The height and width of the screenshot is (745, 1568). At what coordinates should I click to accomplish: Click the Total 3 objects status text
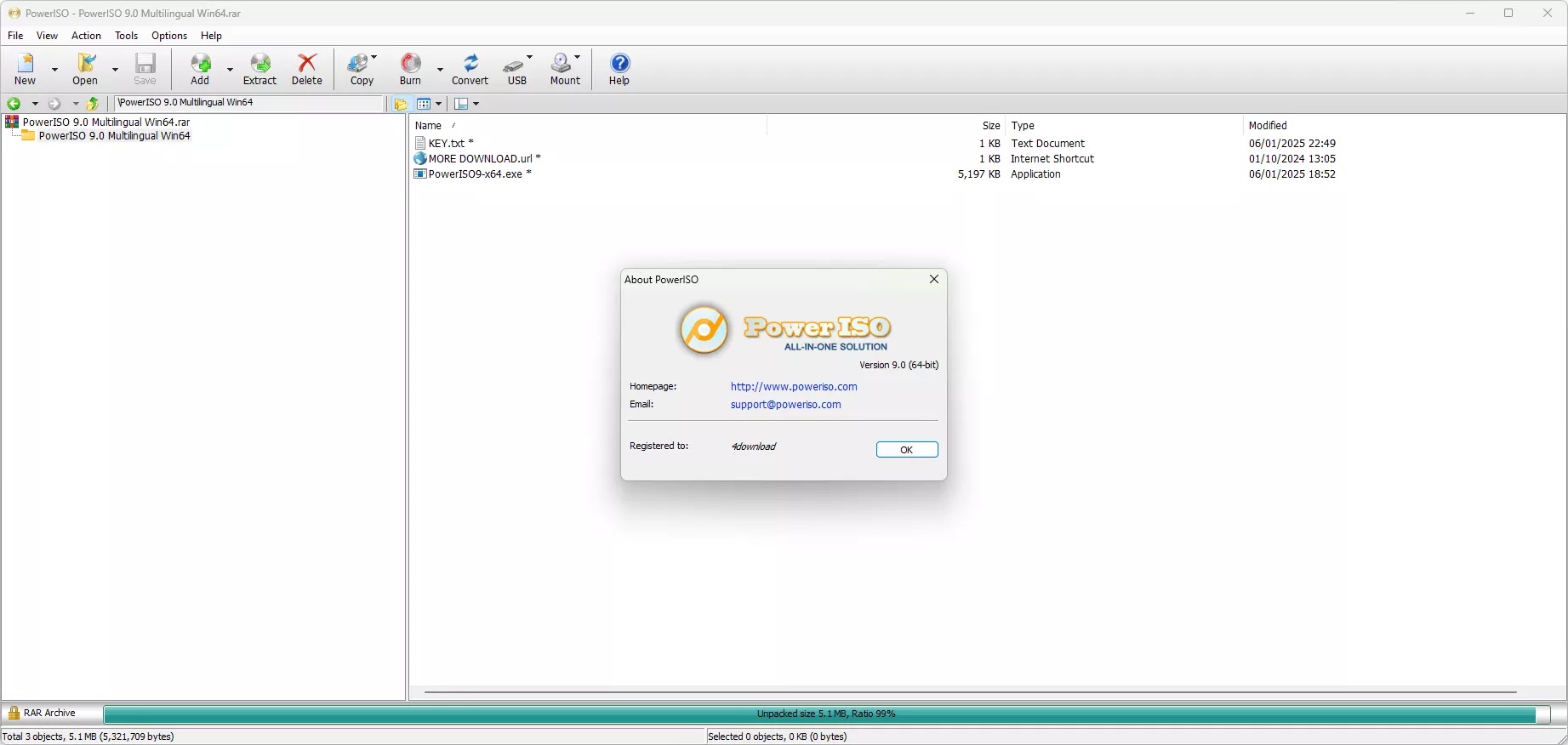(88, 736)
